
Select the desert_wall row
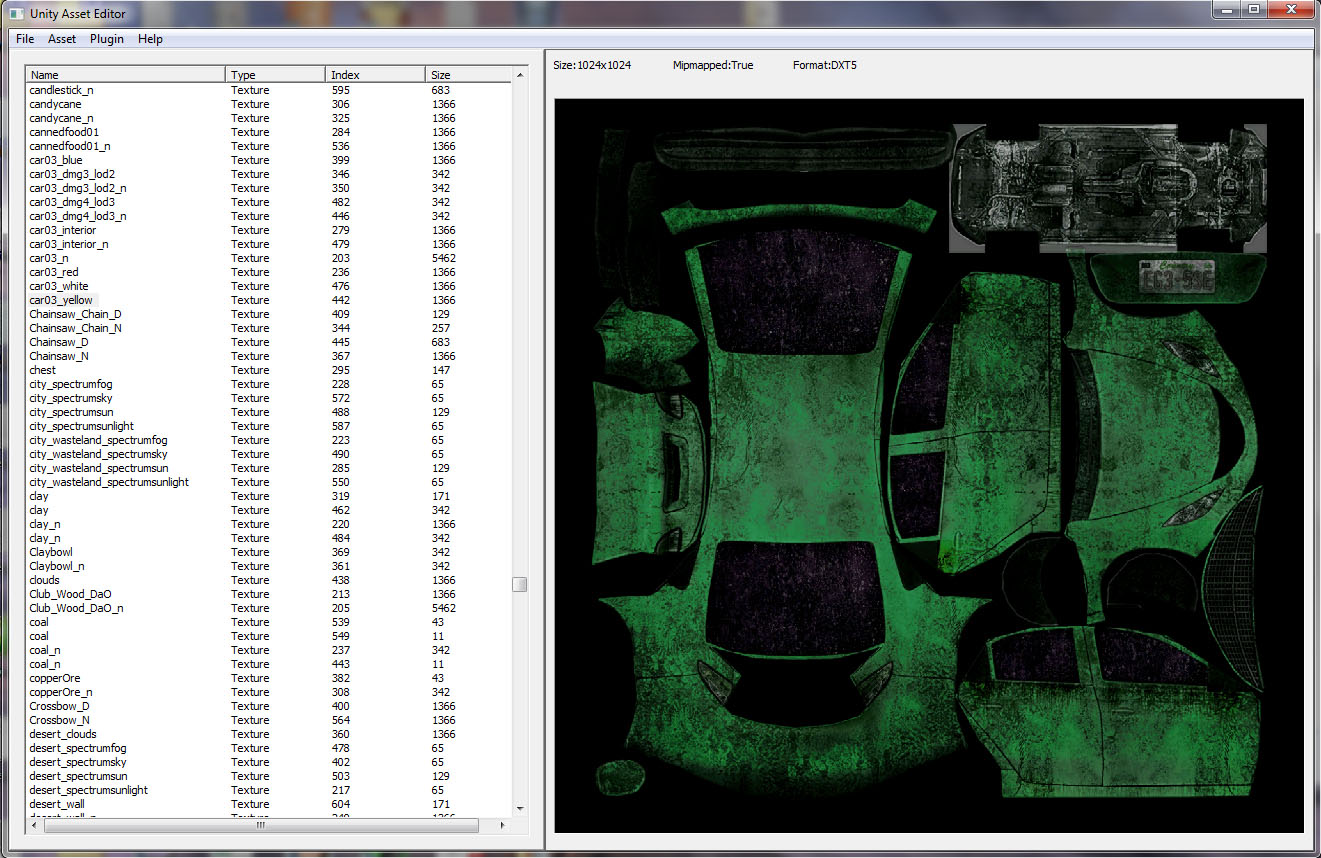268,804
